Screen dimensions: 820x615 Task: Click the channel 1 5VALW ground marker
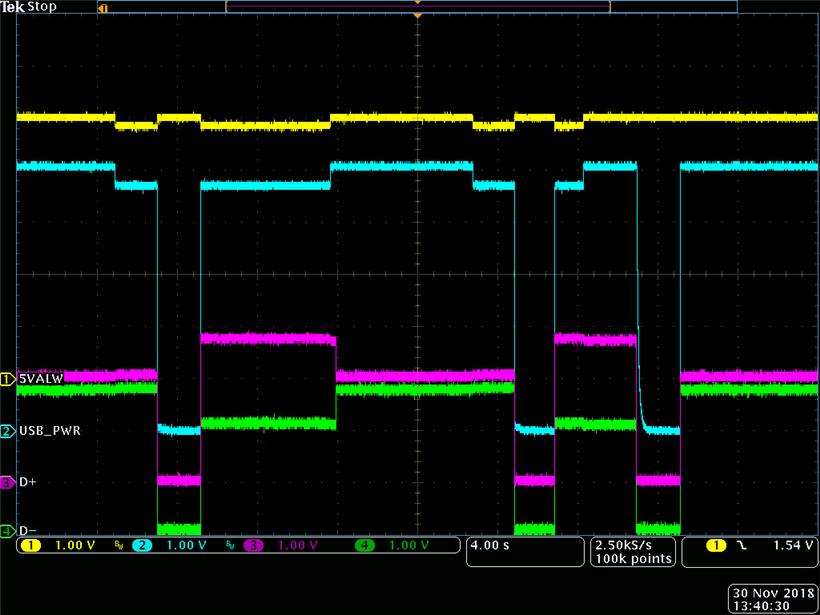8,379
